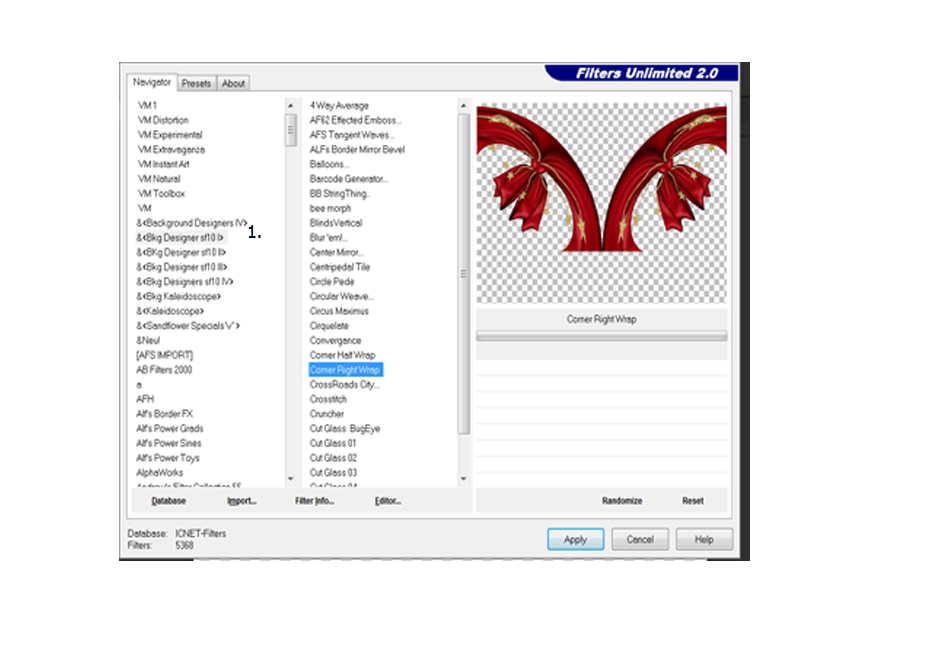Launch the filter Editor...
The image size is (940, 650).
coord(387,501)
